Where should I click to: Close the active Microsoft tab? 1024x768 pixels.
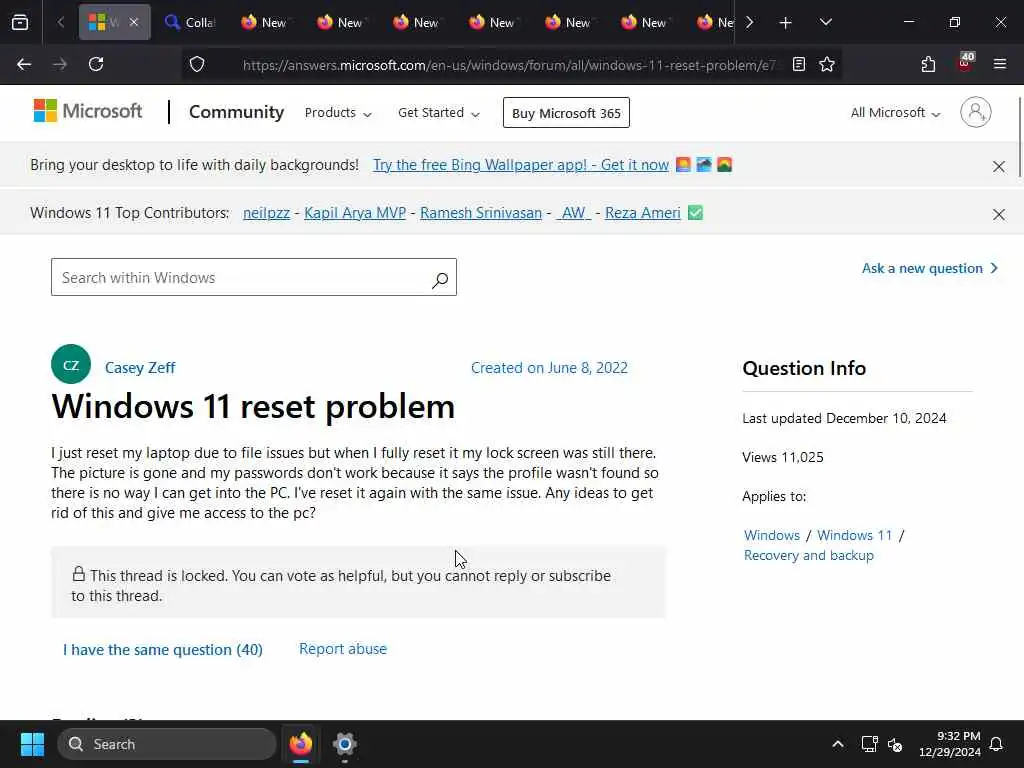coord(134,22)
